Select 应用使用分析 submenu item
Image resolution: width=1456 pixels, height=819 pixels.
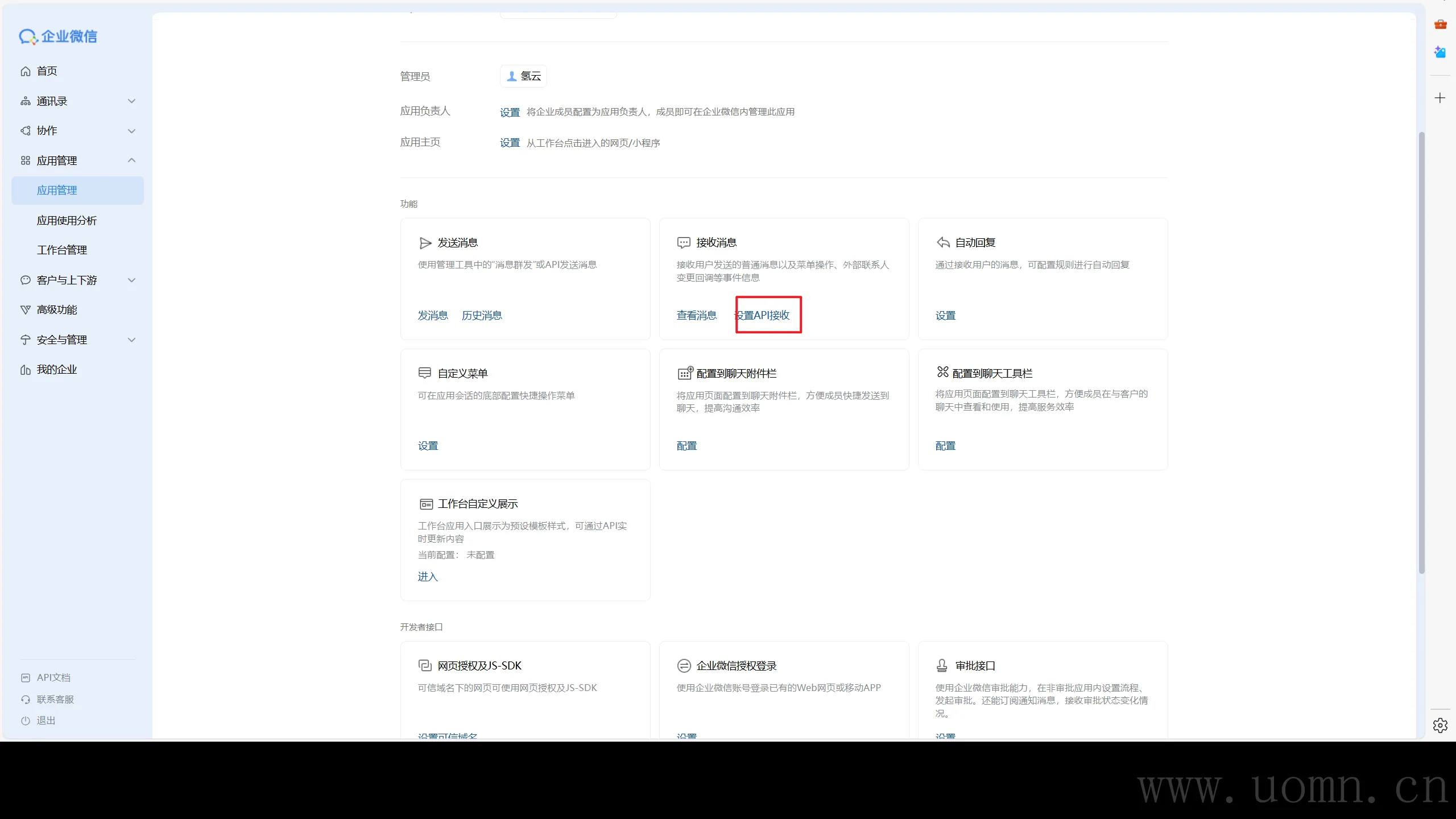(67, 221)
